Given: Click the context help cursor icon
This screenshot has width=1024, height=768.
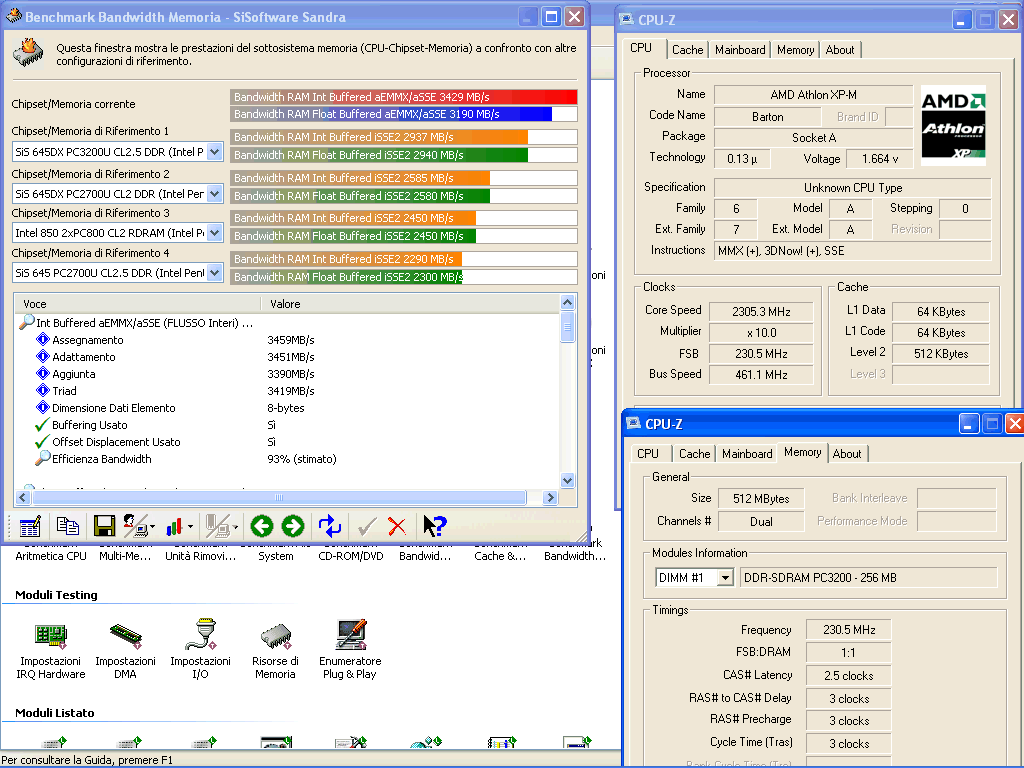Looking at the screenshot, I should pyautogui.click(x=434, y=526).
